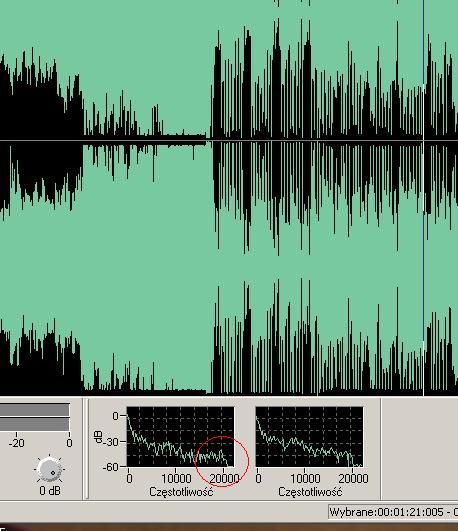Select the left channel spectrum graph
The image size is (458, 531).
pos(180,437)
